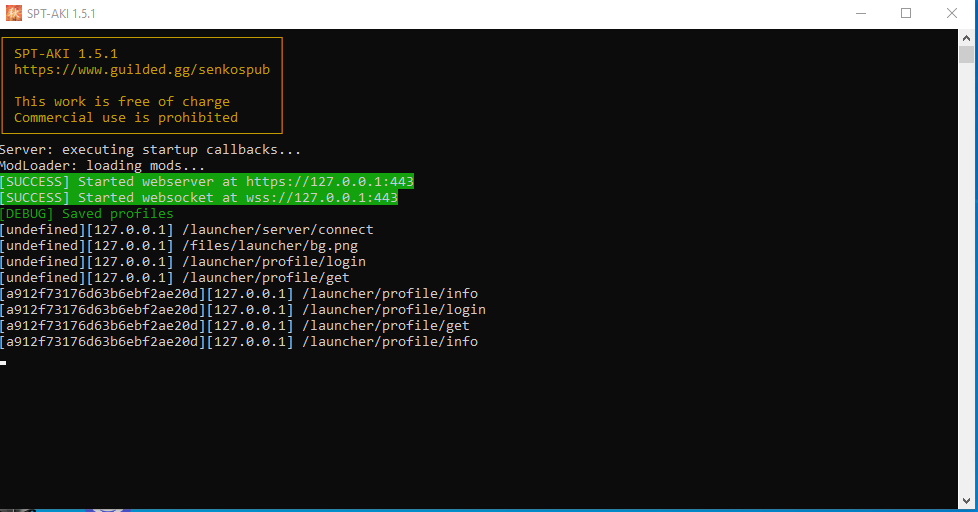The height and width of the screenshot is (512, 978).
Task: Click the undefined '/launcher/profile/get' line
Action: coord(175,278)
